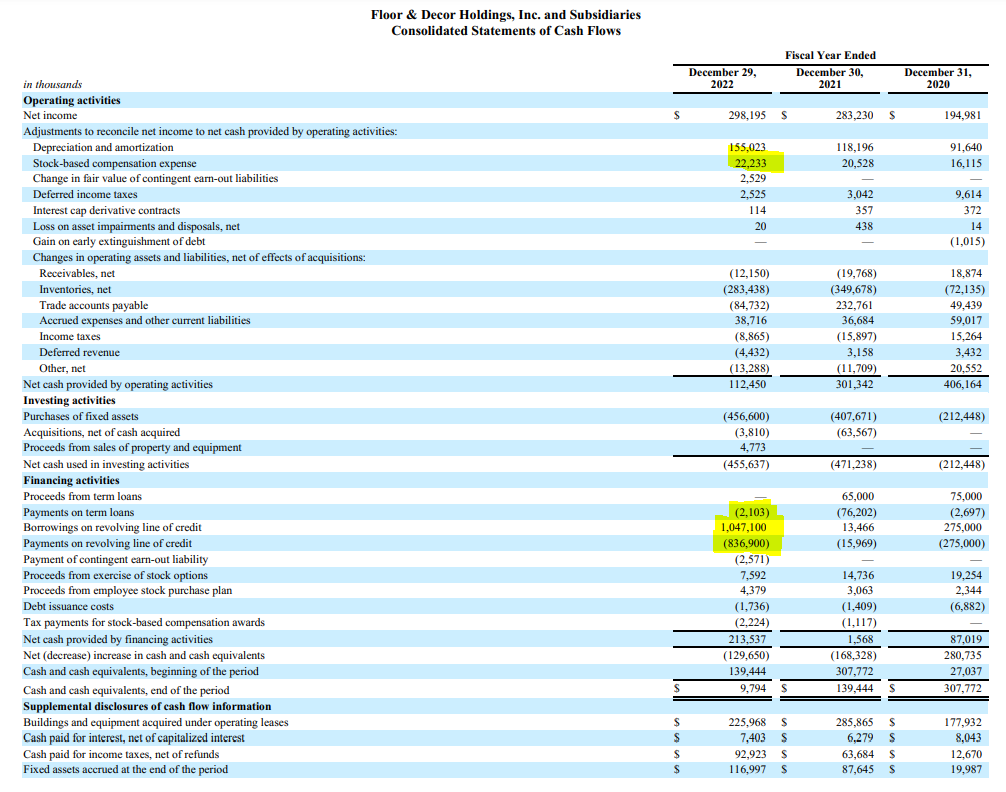Click the 'Investing activities' section heading
1006x792 pixels.
[69, 400]
